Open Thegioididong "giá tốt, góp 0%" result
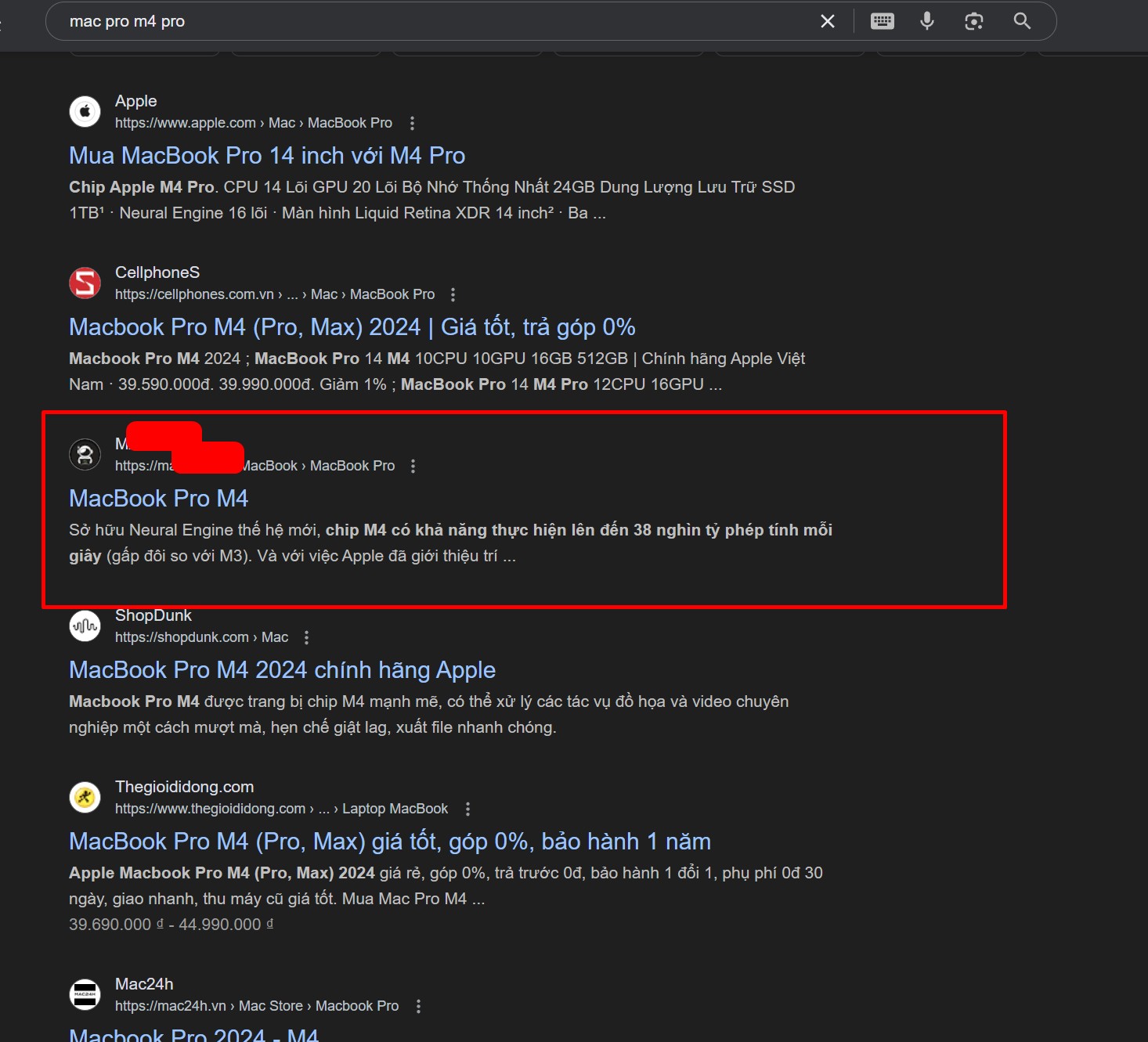 (x=390, y=842)
